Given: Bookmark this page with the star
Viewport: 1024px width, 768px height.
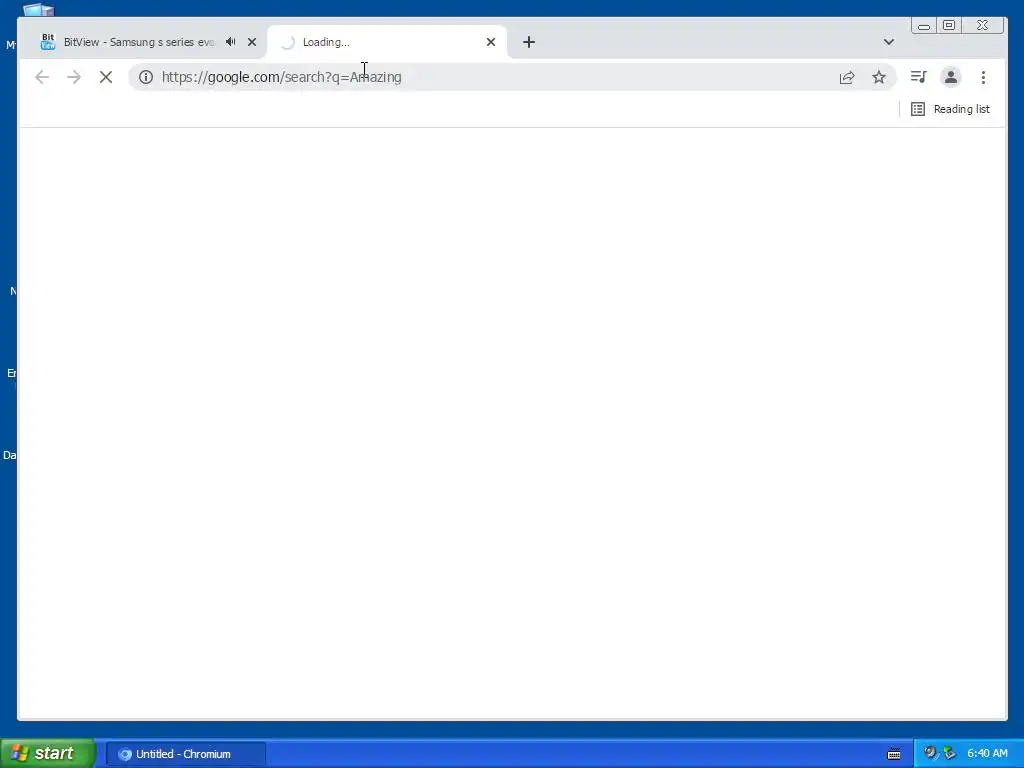Looking at the screenshot, I should (x=879, y=77).
